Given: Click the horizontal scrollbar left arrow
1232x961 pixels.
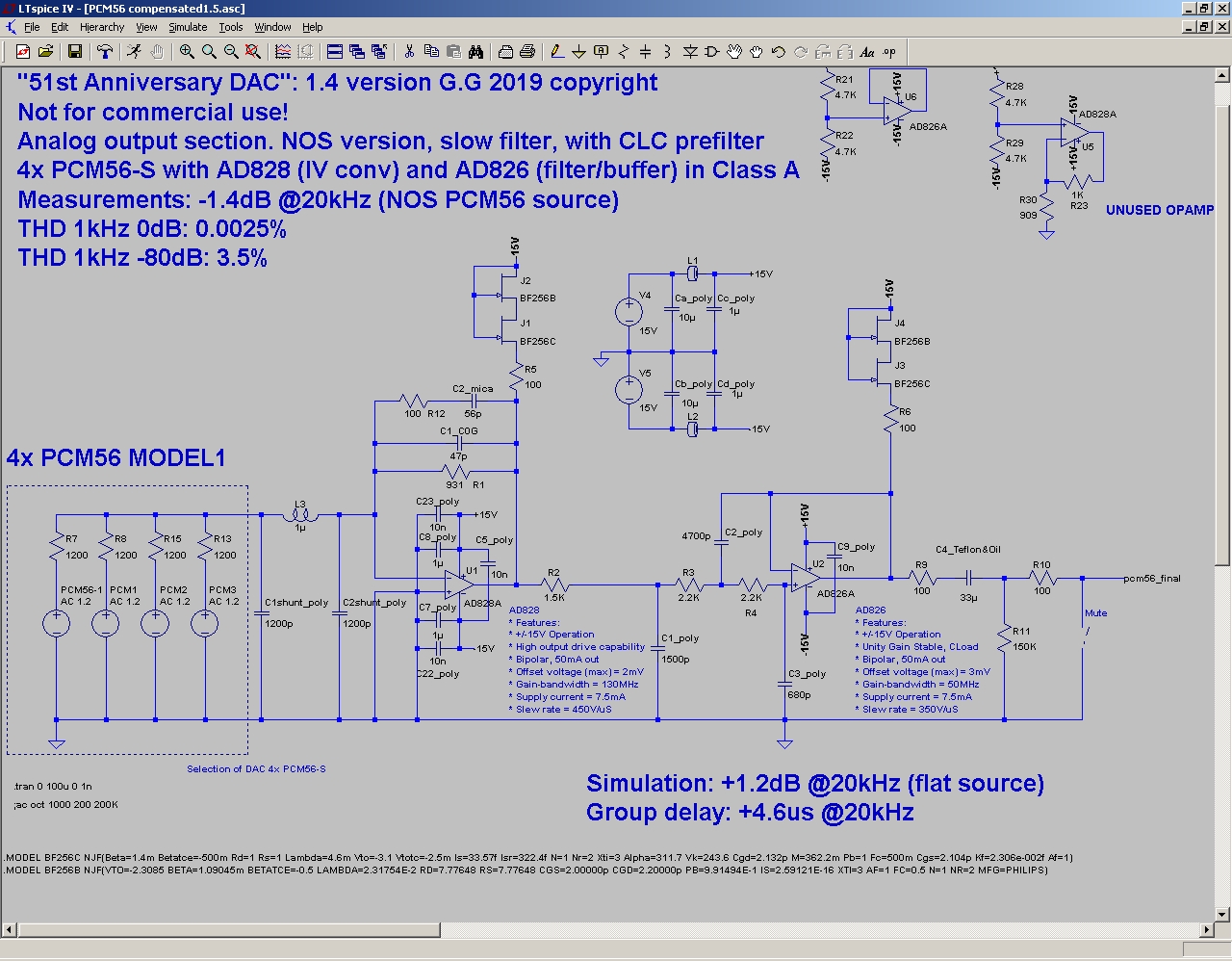Looking at the screenshot, I should [x=9, y=930].
